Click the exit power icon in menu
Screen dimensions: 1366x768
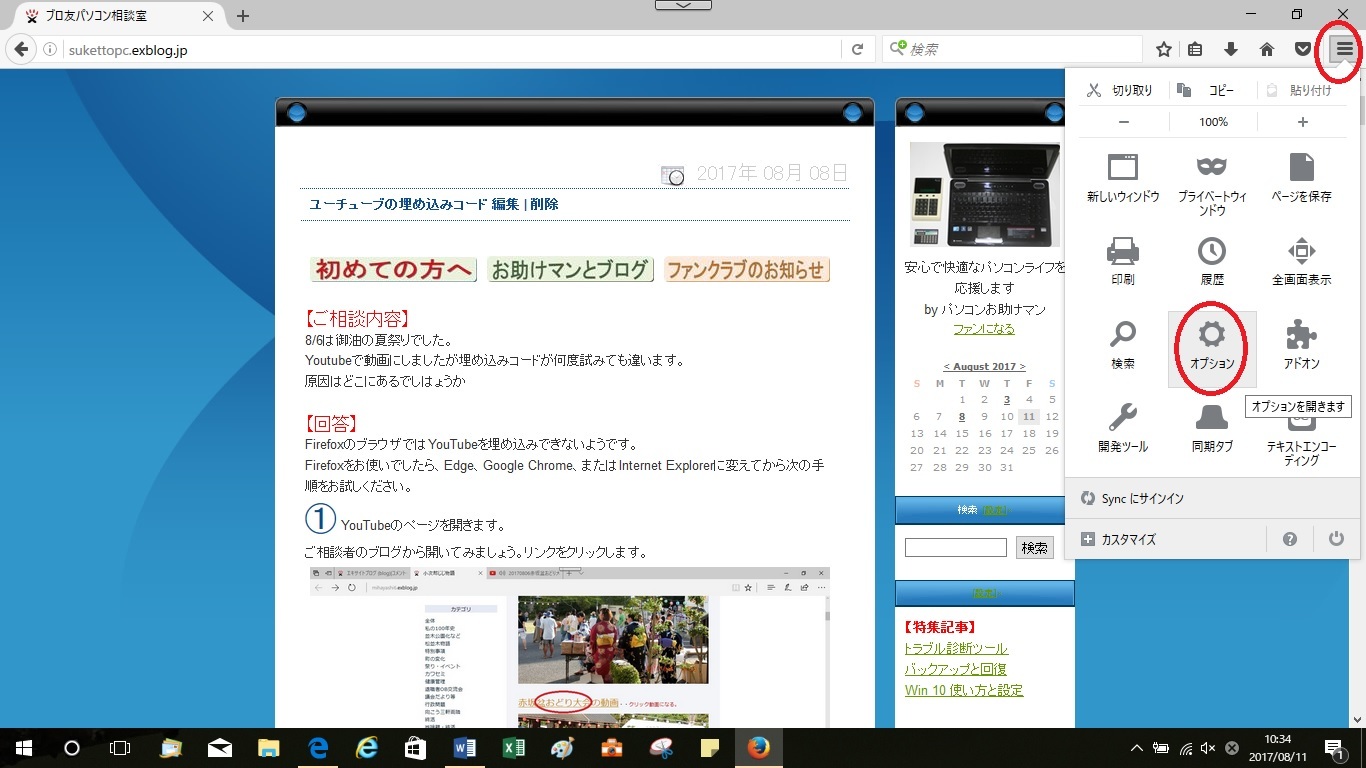(x=1336, y=539)
